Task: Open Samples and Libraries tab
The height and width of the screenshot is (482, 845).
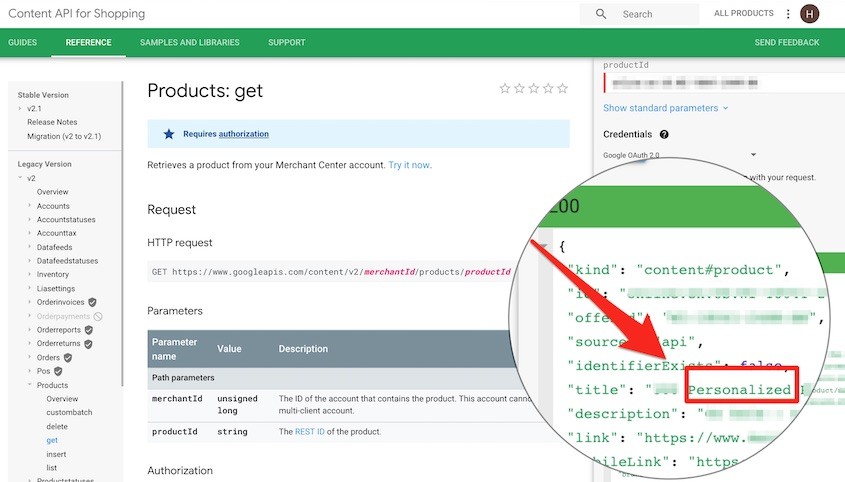Action: tap(190, 42)
